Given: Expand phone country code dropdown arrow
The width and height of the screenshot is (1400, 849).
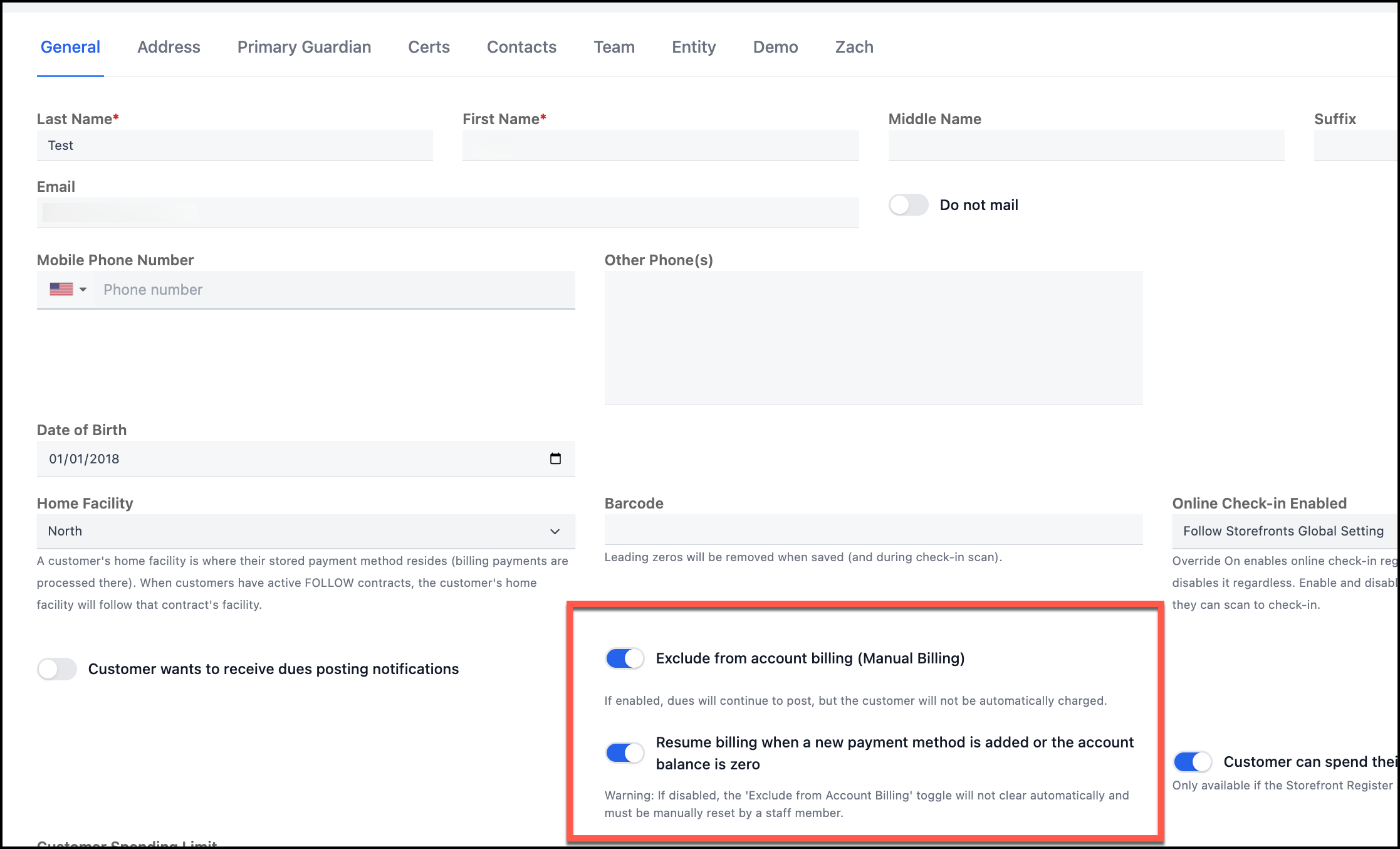Looking at the screenshot, I should (83, 289).
